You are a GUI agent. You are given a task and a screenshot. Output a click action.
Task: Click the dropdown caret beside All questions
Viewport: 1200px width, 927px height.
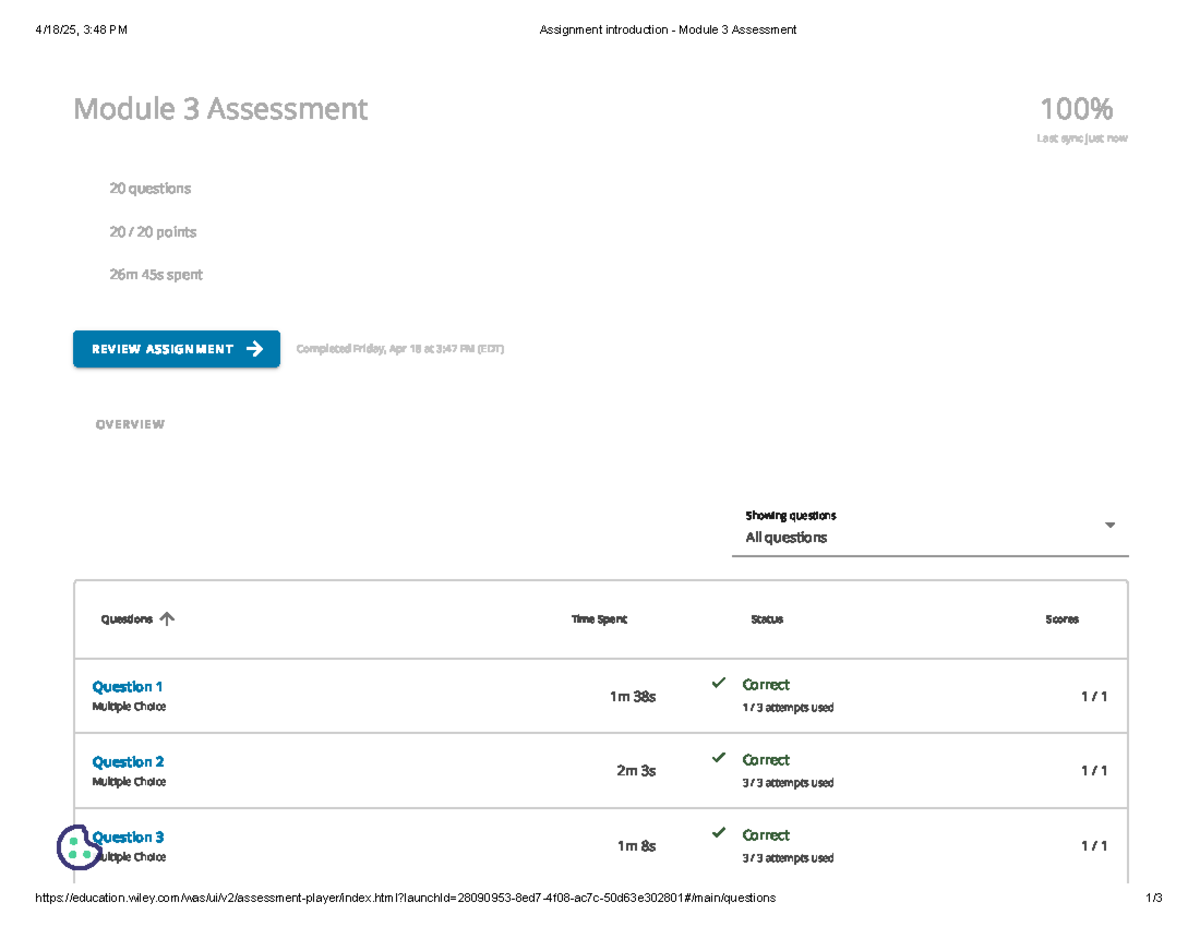[x=1110, y=524]
